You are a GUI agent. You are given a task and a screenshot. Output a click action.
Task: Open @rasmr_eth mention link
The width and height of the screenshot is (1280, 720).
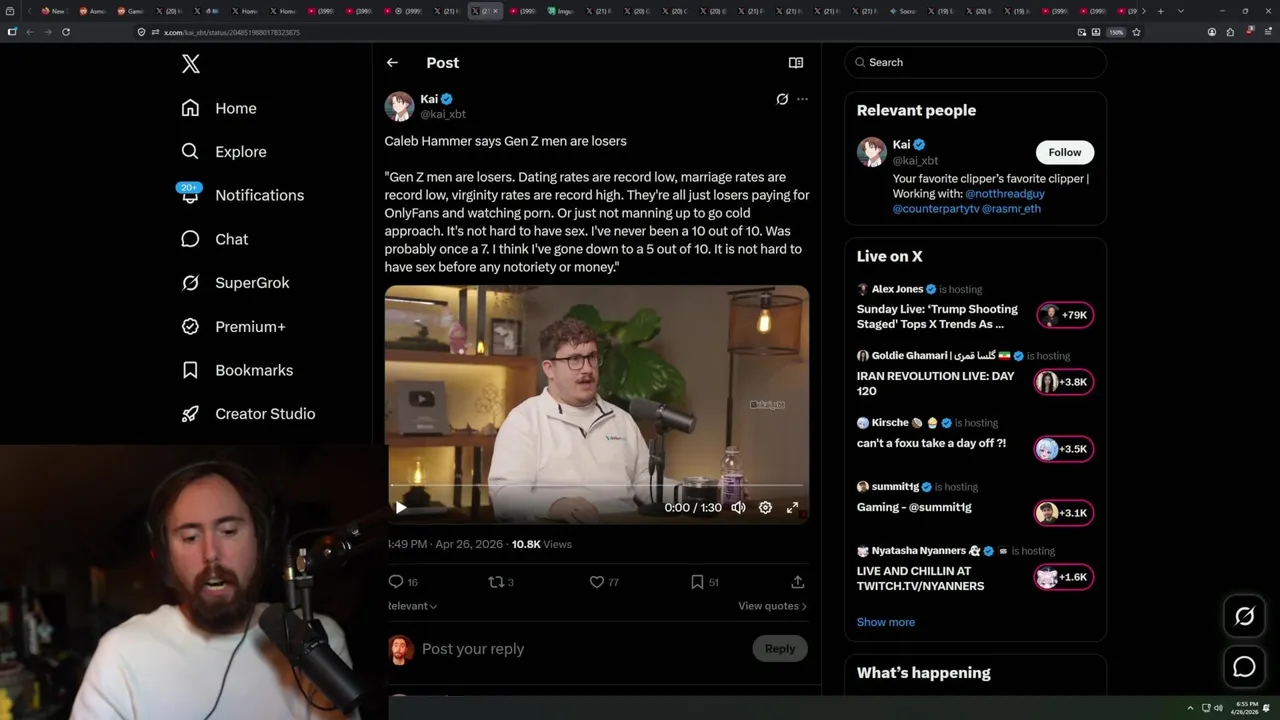(x=1012, y=209)
